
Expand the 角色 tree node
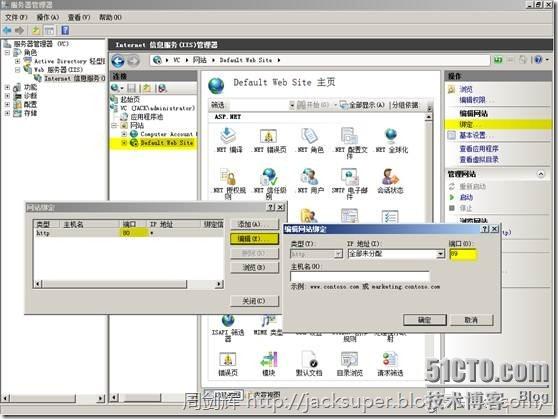click(x=7, y=53)
